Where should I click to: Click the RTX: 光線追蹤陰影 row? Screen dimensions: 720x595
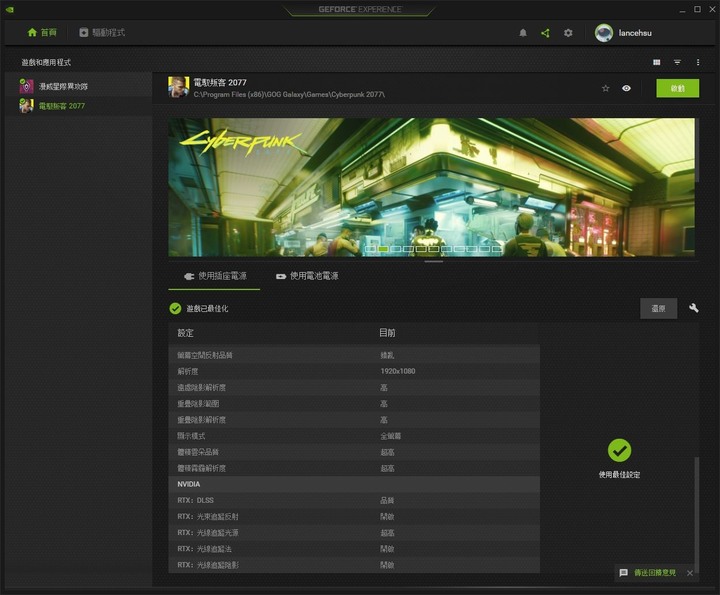pyautogui.click(x=354, y=565)
